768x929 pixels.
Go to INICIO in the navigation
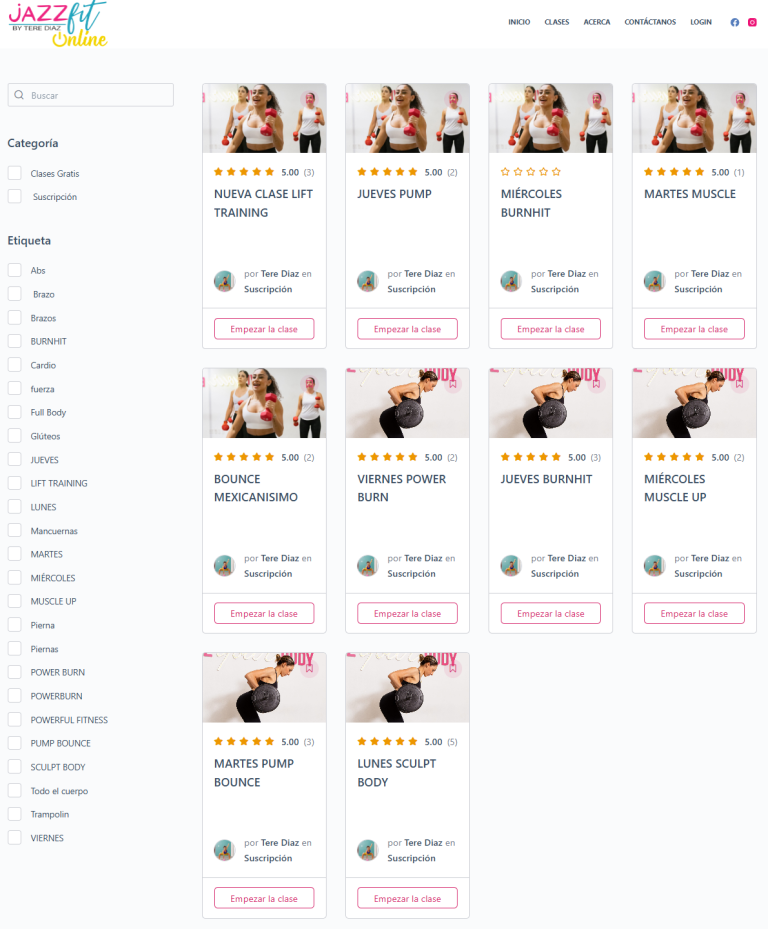pyautogui.click(x=519, y=22)
